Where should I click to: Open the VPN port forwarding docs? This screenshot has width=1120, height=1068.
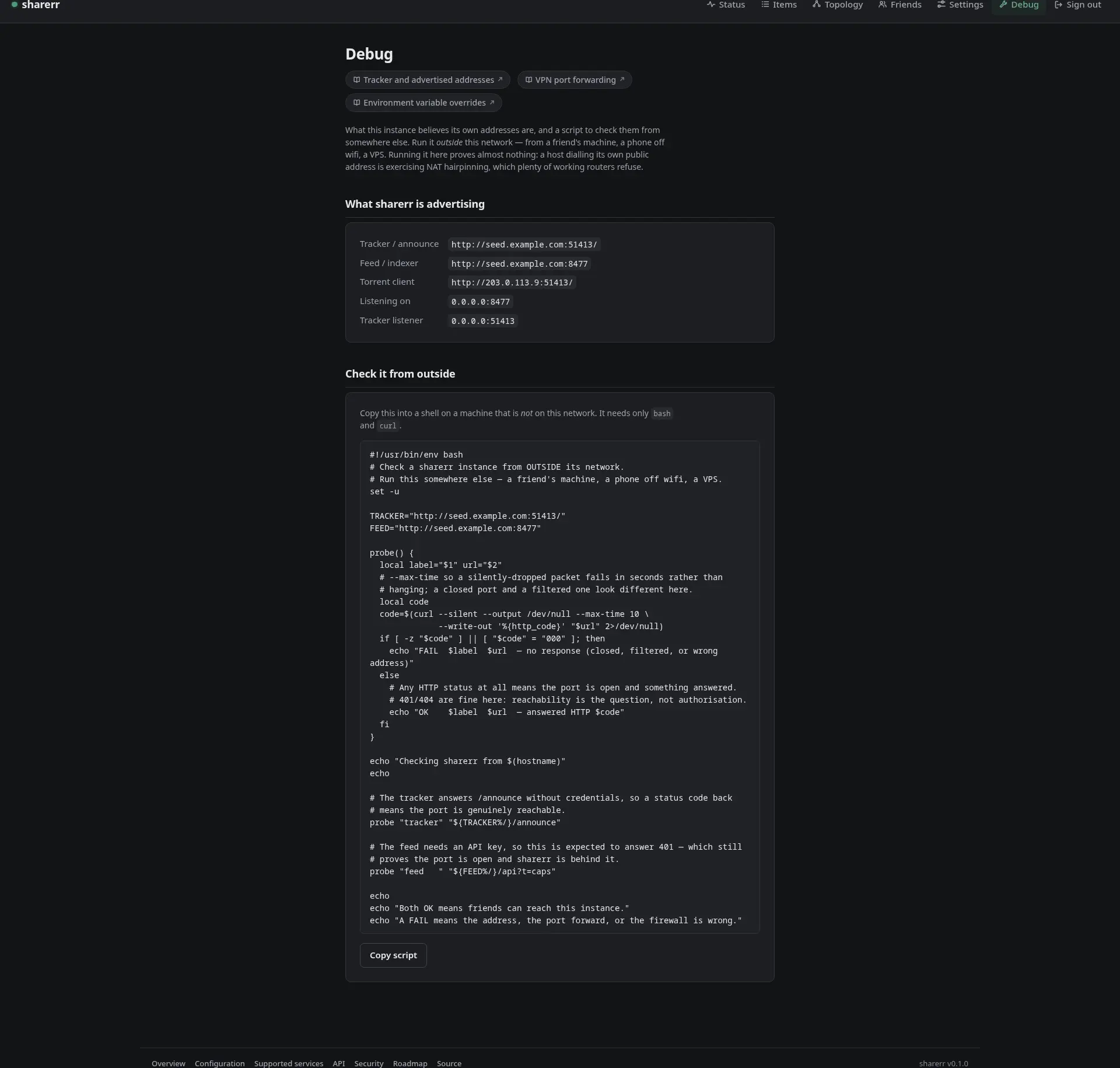point(575,80)
